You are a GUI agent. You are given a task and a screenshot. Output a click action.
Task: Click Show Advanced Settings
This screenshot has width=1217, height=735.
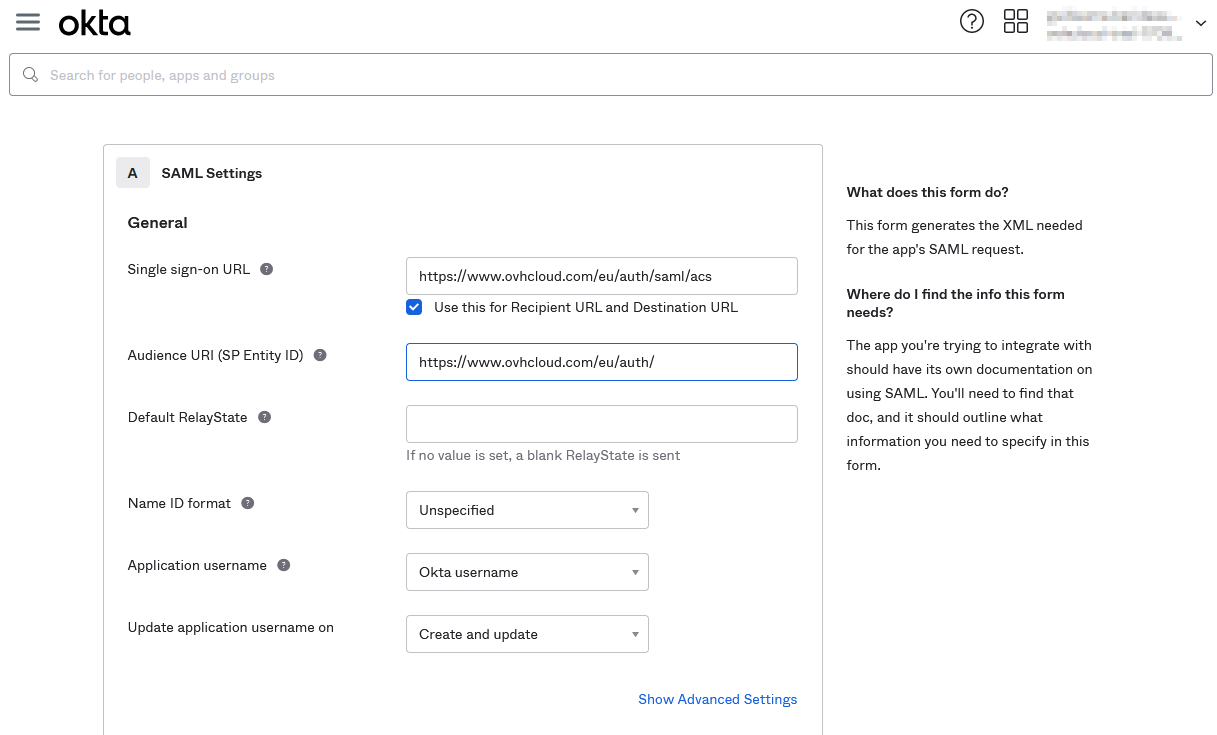point(717,699)
